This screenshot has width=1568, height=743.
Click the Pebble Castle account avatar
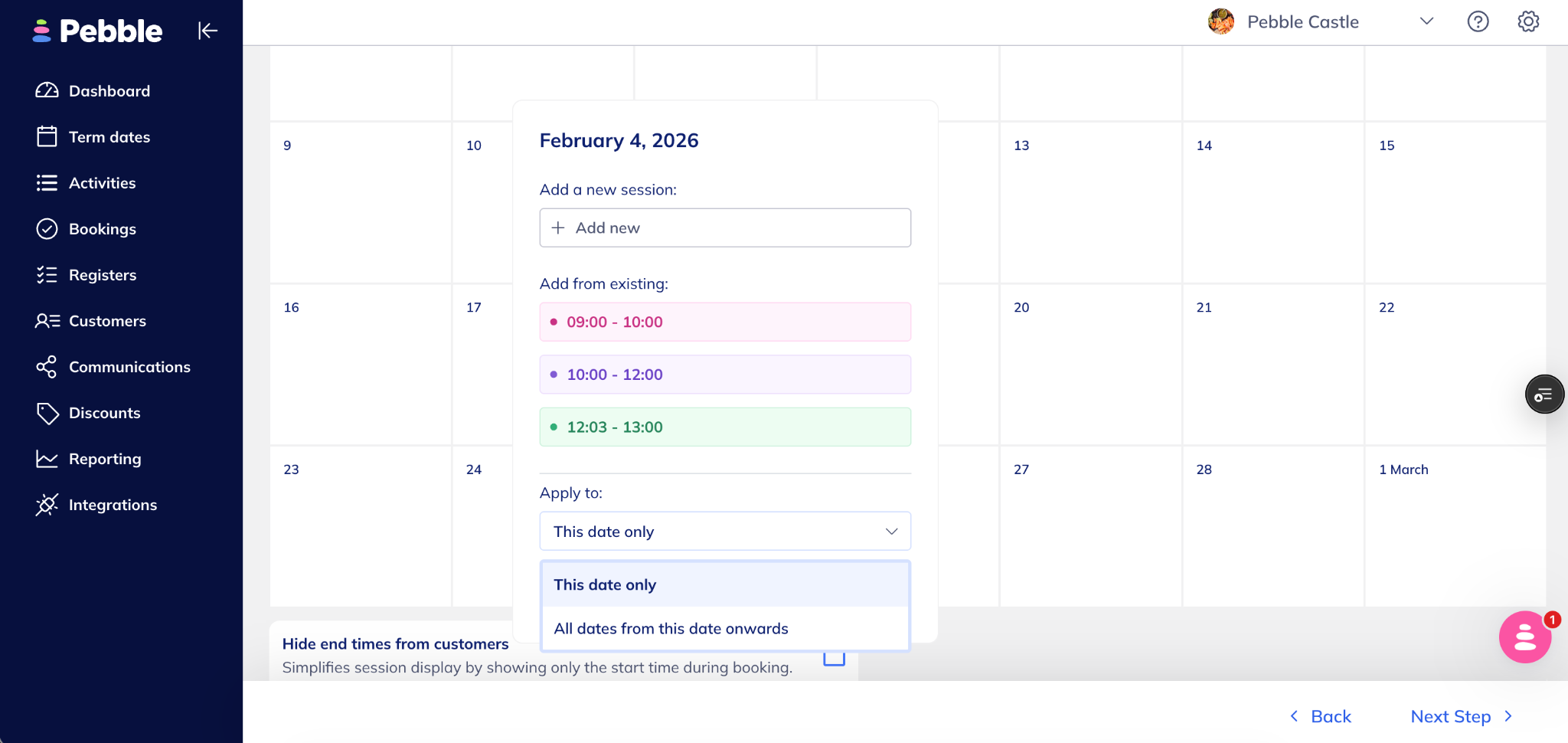point(1221,21)
